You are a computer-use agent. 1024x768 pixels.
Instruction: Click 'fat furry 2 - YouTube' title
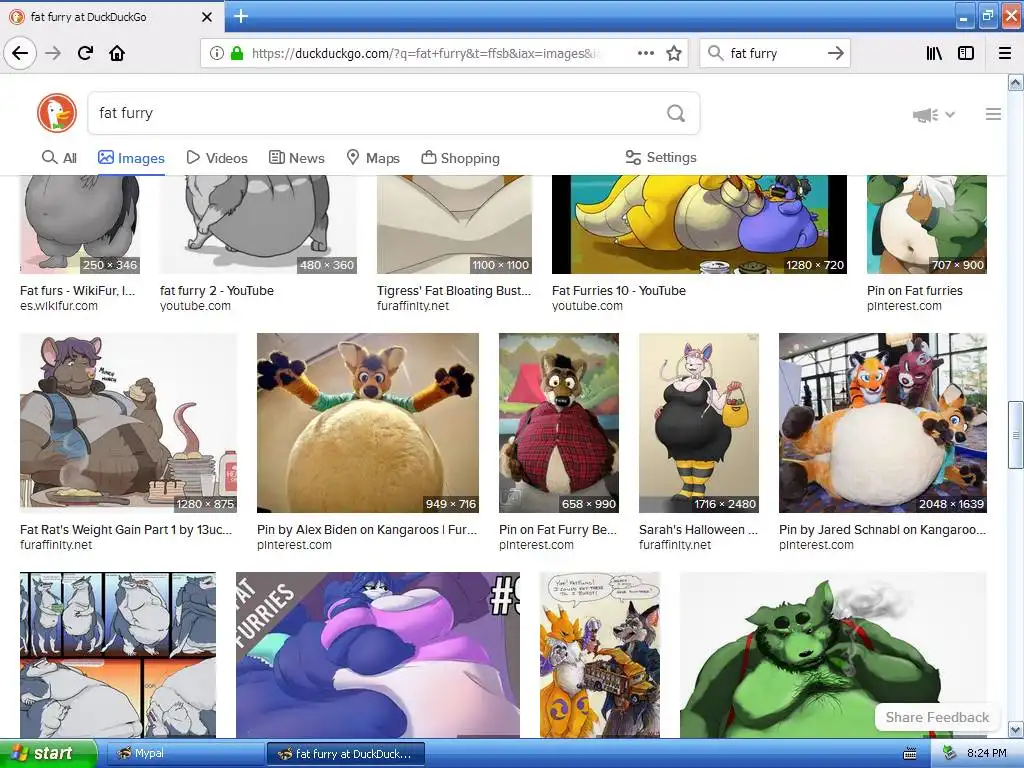[217, 291]
